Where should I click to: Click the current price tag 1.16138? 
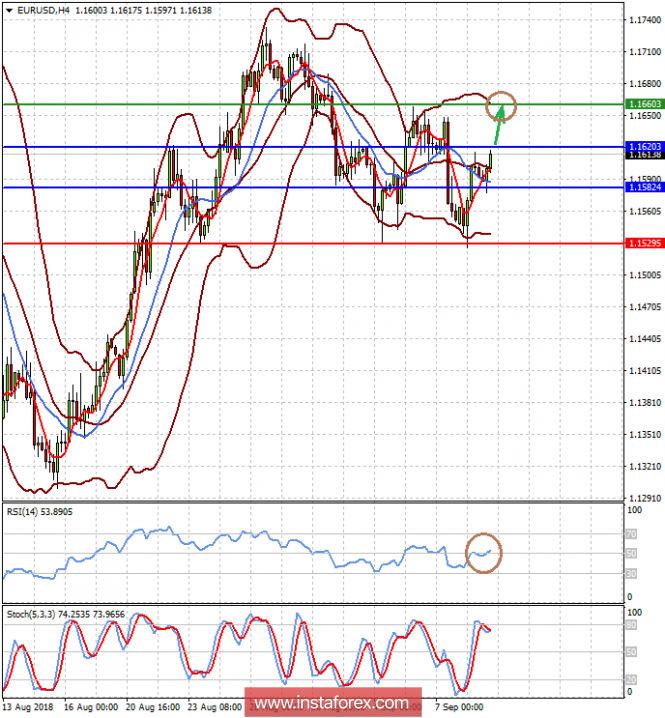pyautogui.click(x=645, y=155)
